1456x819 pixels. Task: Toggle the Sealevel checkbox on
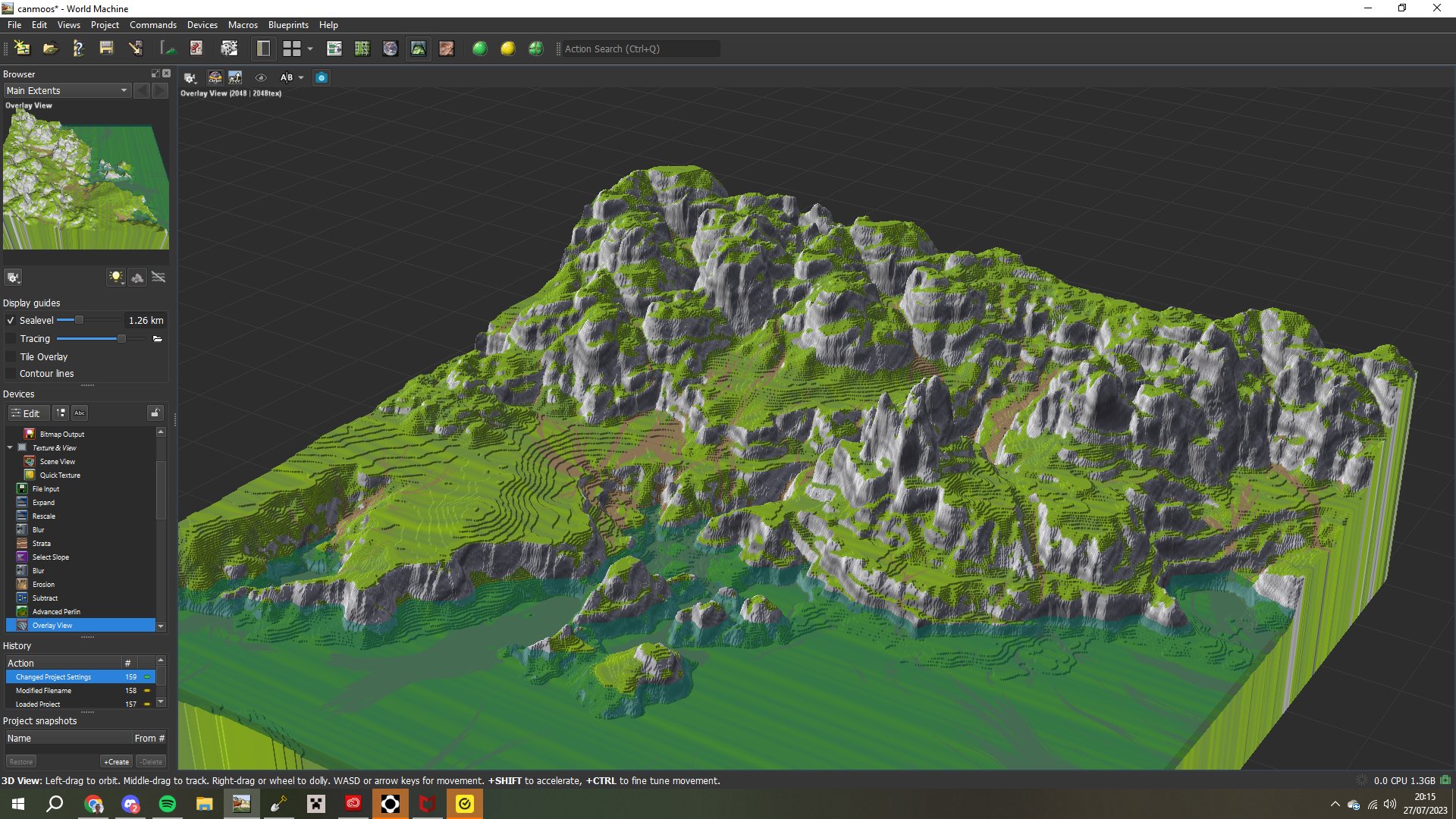pyautogui.click(x=10, y=319)
